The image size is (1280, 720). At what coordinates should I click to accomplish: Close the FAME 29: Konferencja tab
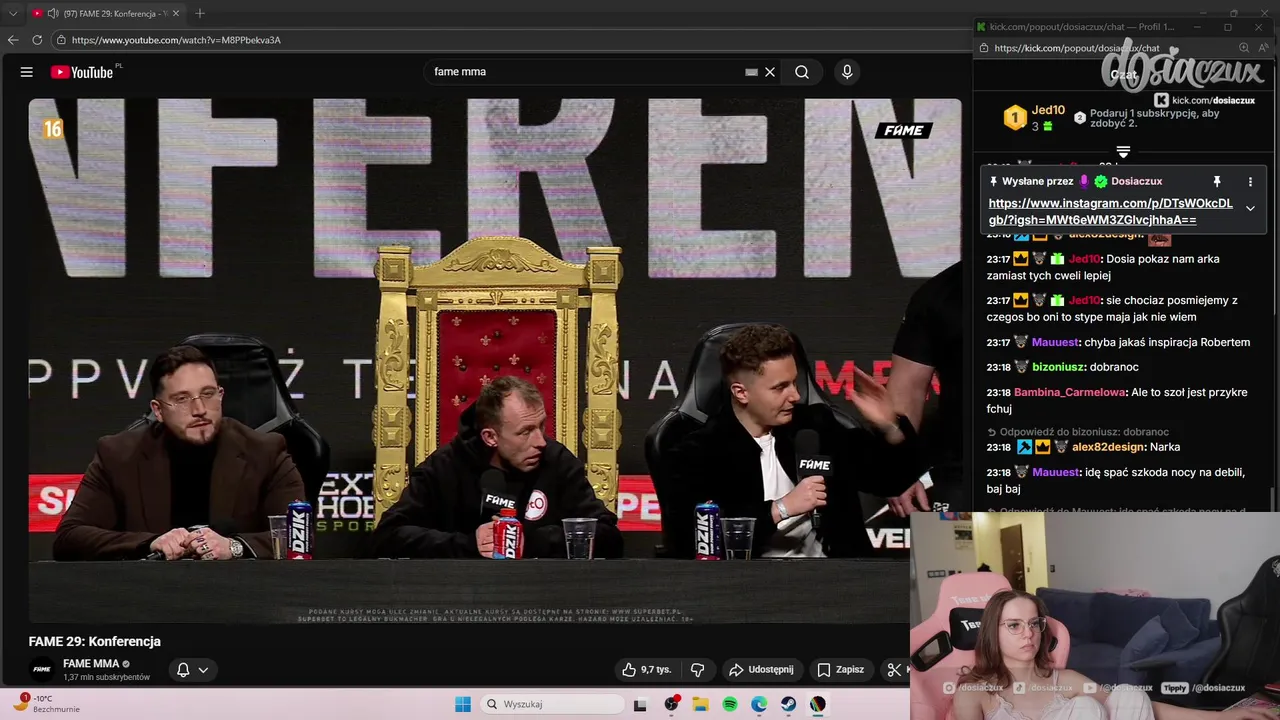(x=176, y=13)
